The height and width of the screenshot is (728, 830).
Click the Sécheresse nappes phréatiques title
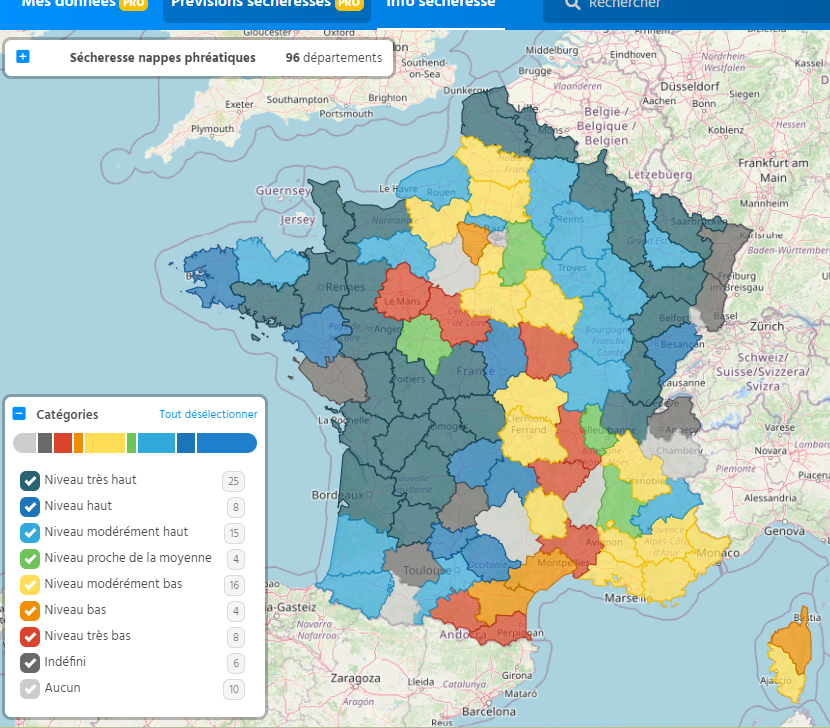163,58
